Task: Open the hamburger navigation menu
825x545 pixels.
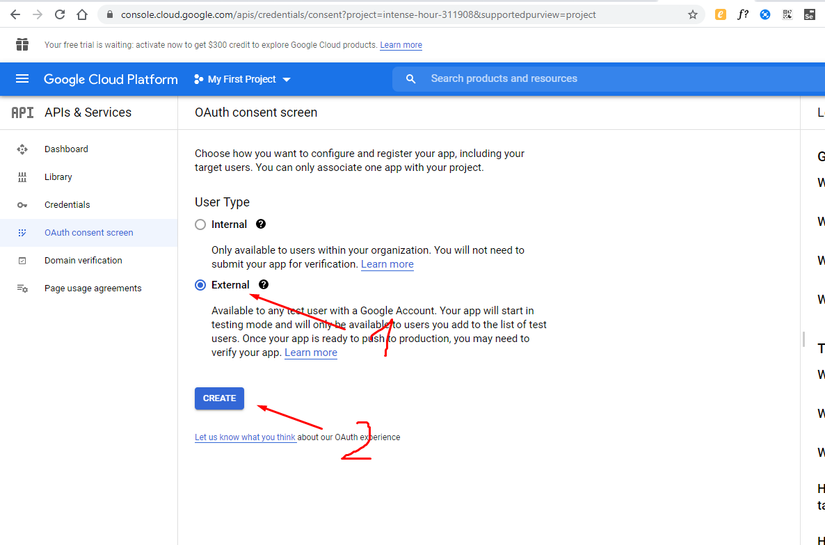Action: [22, 79]
